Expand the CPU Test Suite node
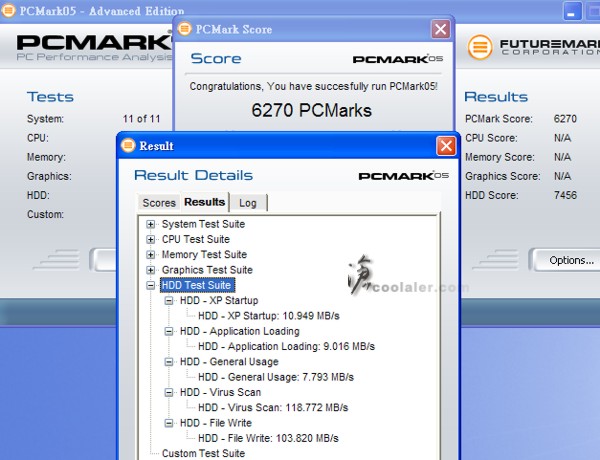600x460 pixels. (150, 240)
